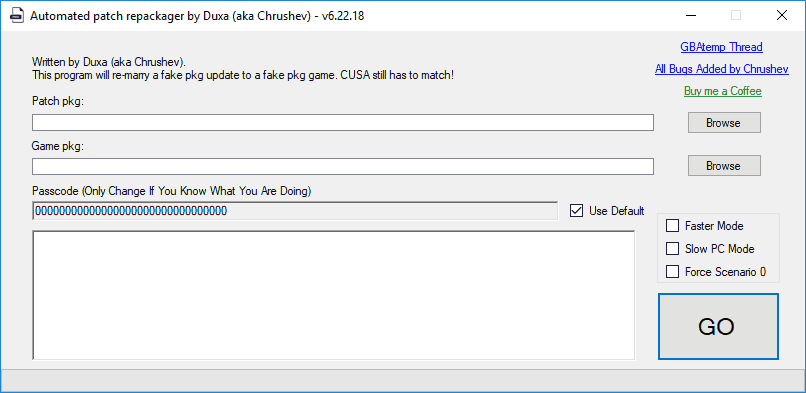Click inside the Patch pkg path field
This screenshot has width=806, height=393.
[x=343, y=123]
